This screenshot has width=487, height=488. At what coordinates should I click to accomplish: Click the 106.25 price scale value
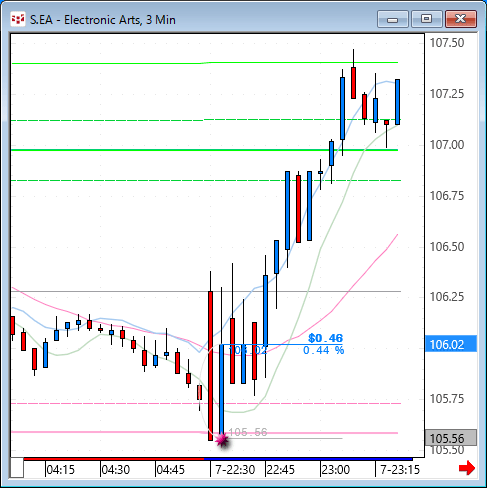[447, 297]
